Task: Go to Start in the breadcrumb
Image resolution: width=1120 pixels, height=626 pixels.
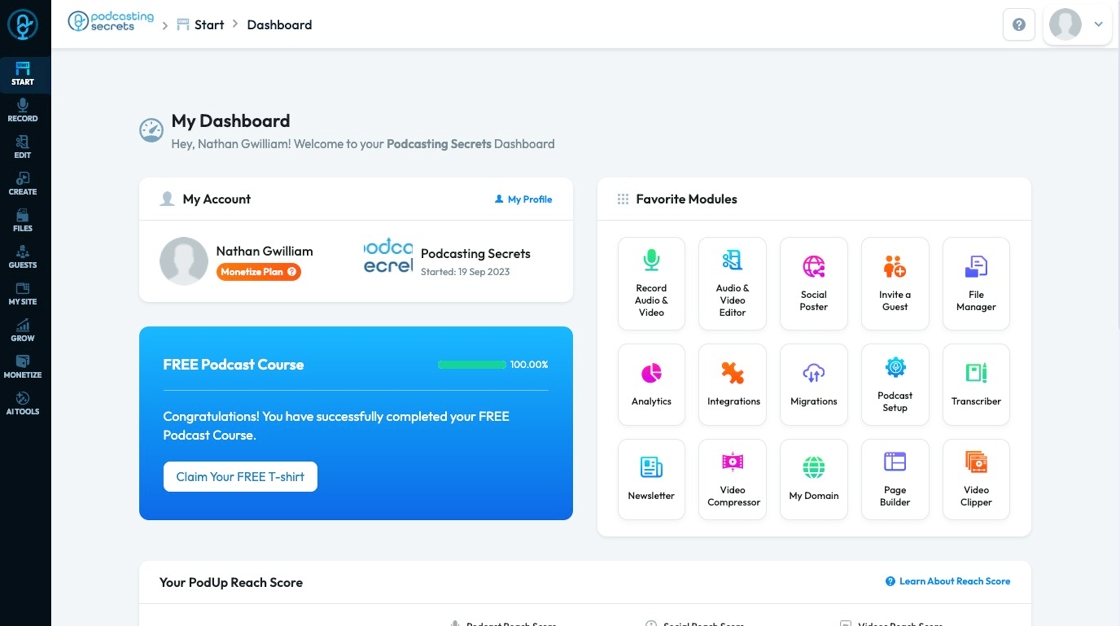Action: click(x=201, y=25)
